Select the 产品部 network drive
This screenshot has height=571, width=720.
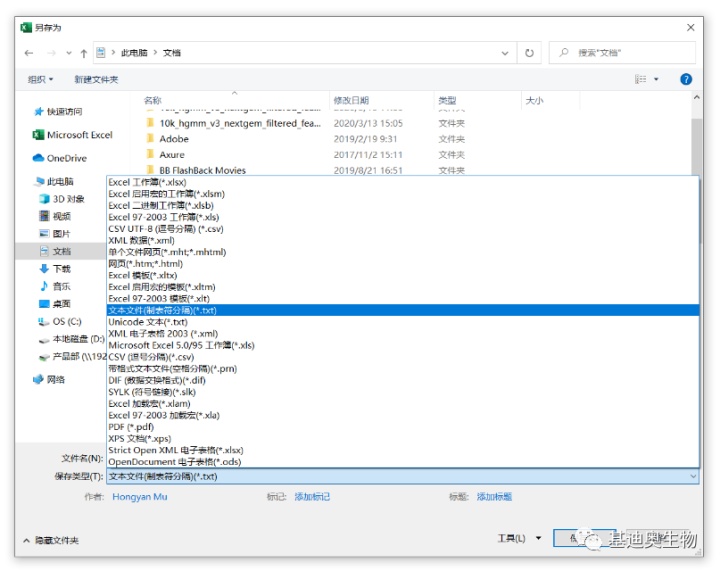point(72,357)
